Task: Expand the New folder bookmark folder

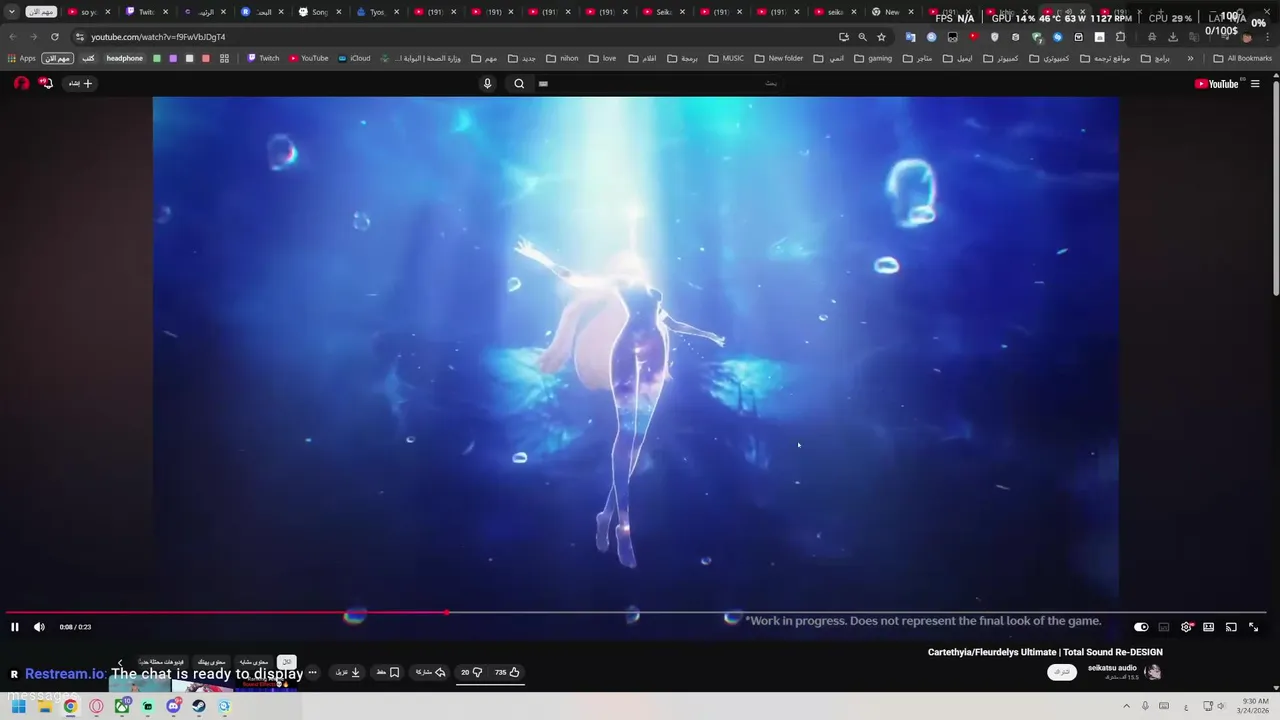Action: coord(778,58)
